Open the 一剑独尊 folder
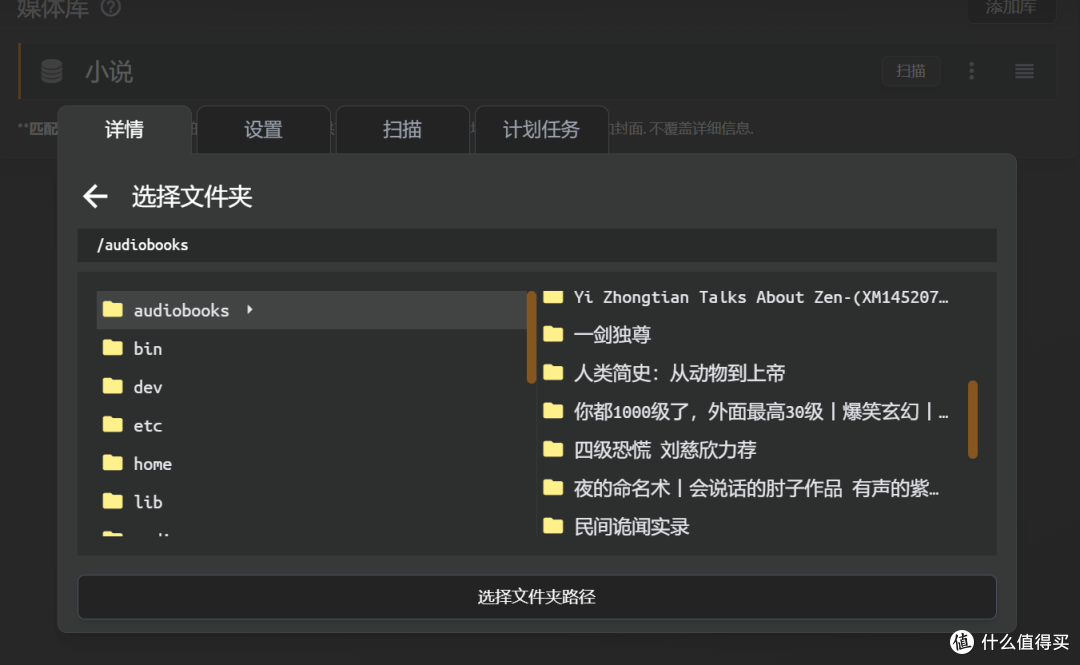Viewport: 1080px width, 665px height. click(612, 335)
